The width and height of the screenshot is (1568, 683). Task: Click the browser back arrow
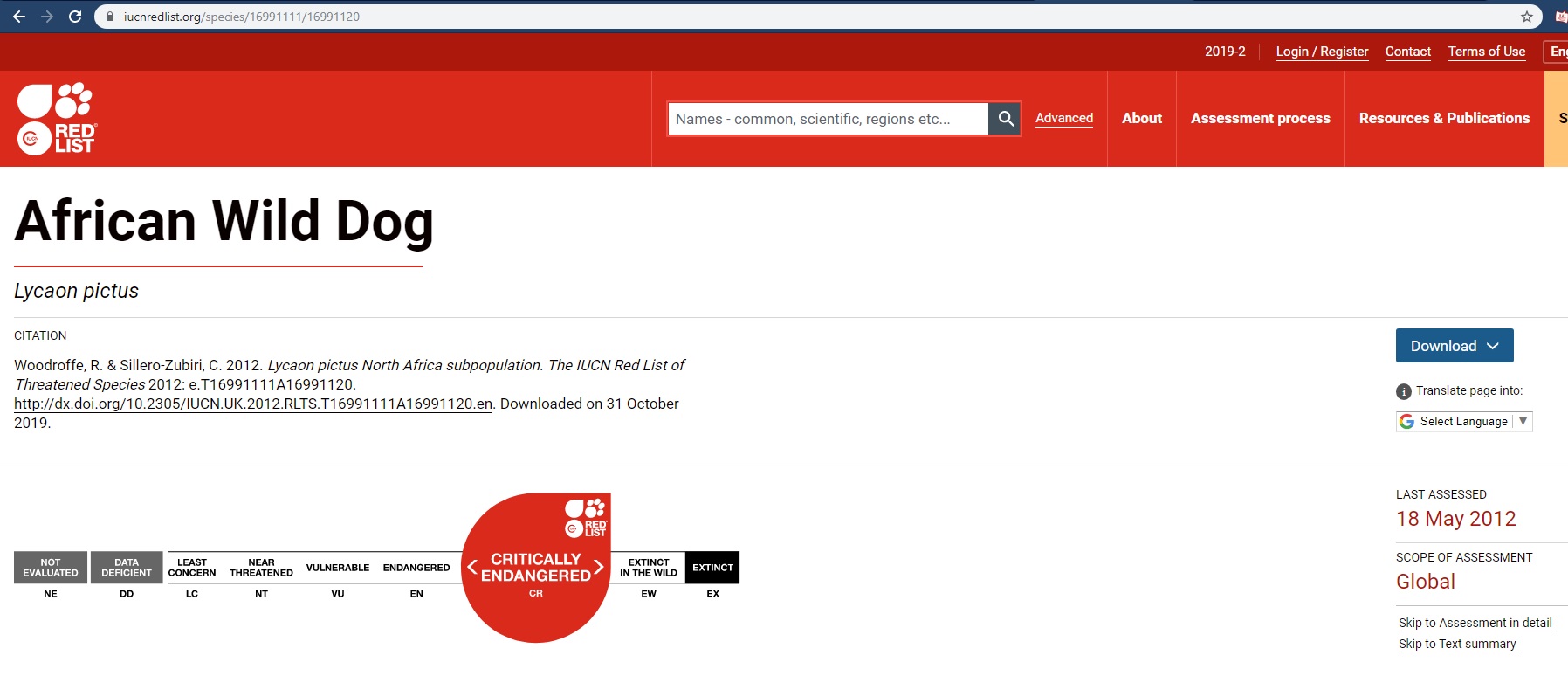(19, 17)
